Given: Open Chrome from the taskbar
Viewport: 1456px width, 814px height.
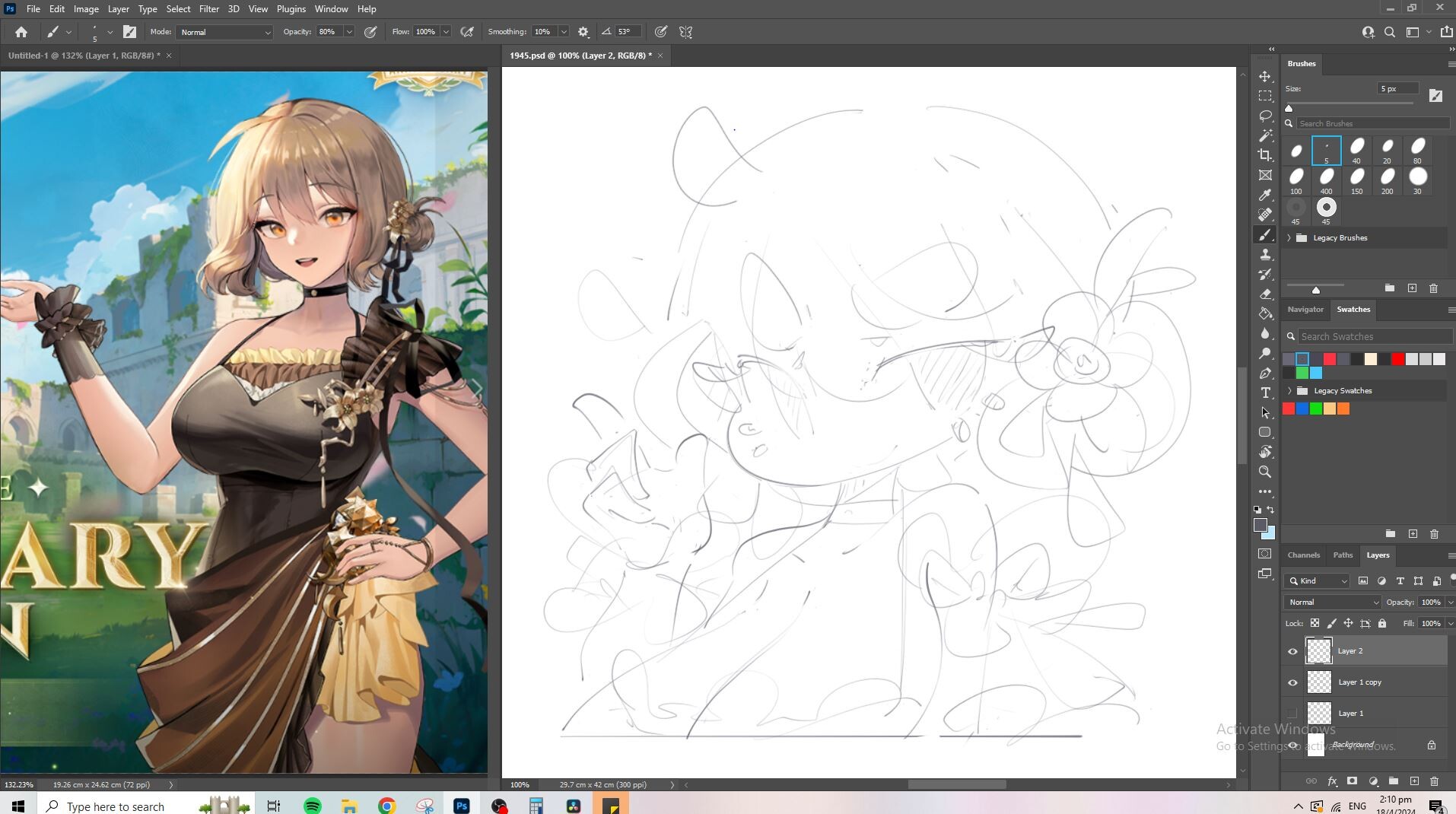Looking at the screenshot, I should pyautogui.click(x=386, y=806).
